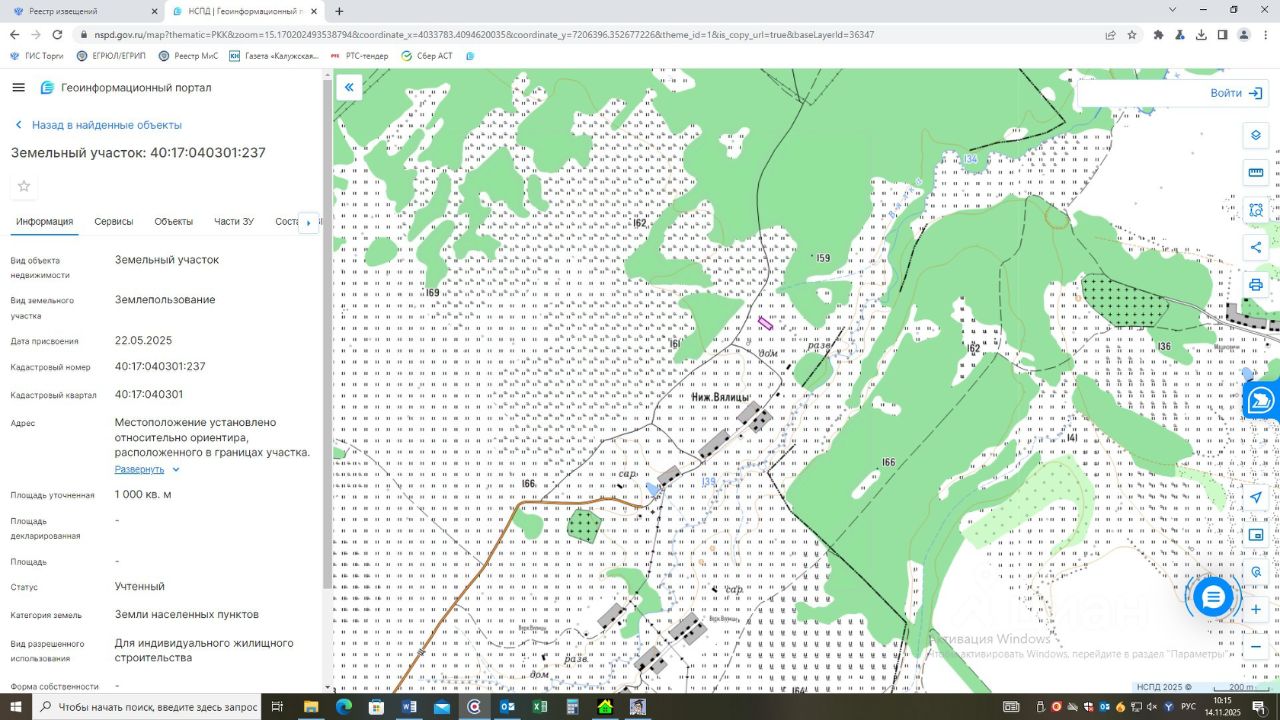This screenshot has height=720, width=1280.
Task: Expand the full address with Развернуть
Action: (147, 469)
